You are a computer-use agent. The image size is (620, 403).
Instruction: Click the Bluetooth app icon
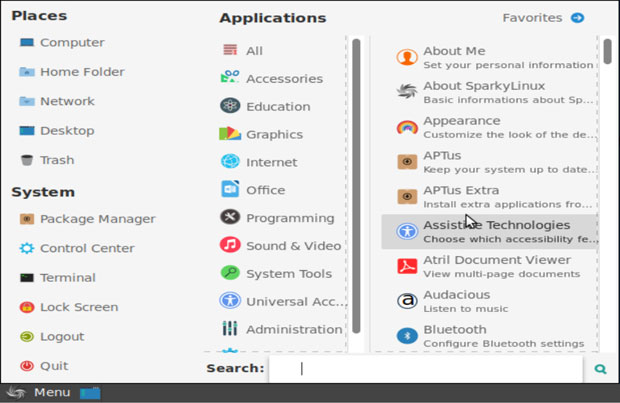tap(407, 336)
